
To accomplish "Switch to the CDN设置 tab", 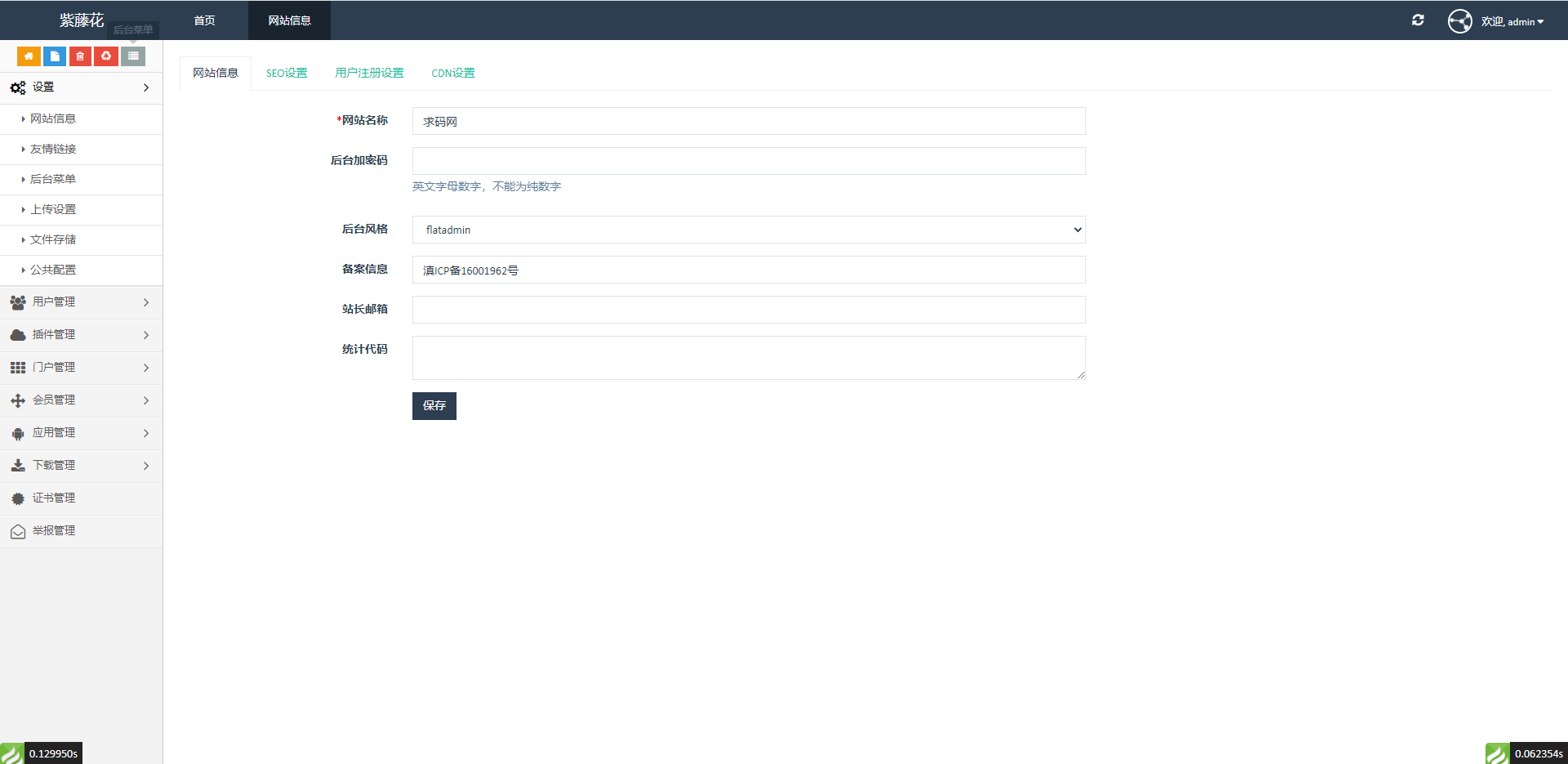I will tap(453, 73).
